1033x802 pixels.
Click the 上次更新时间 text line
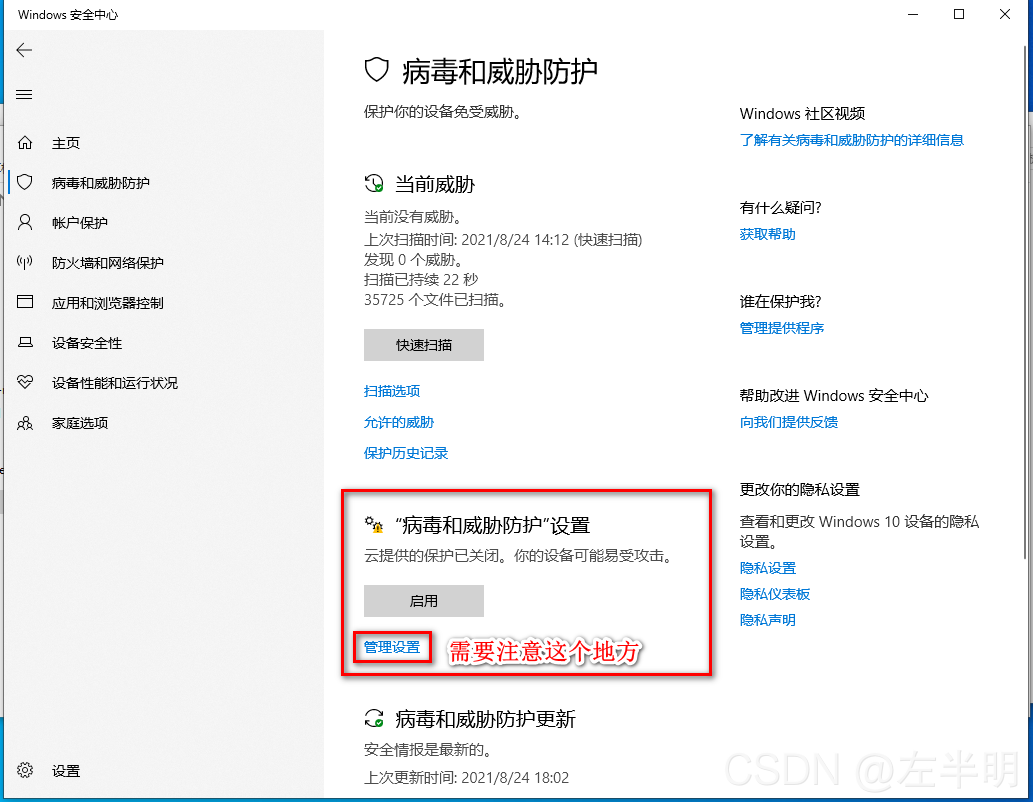point(466,778)
